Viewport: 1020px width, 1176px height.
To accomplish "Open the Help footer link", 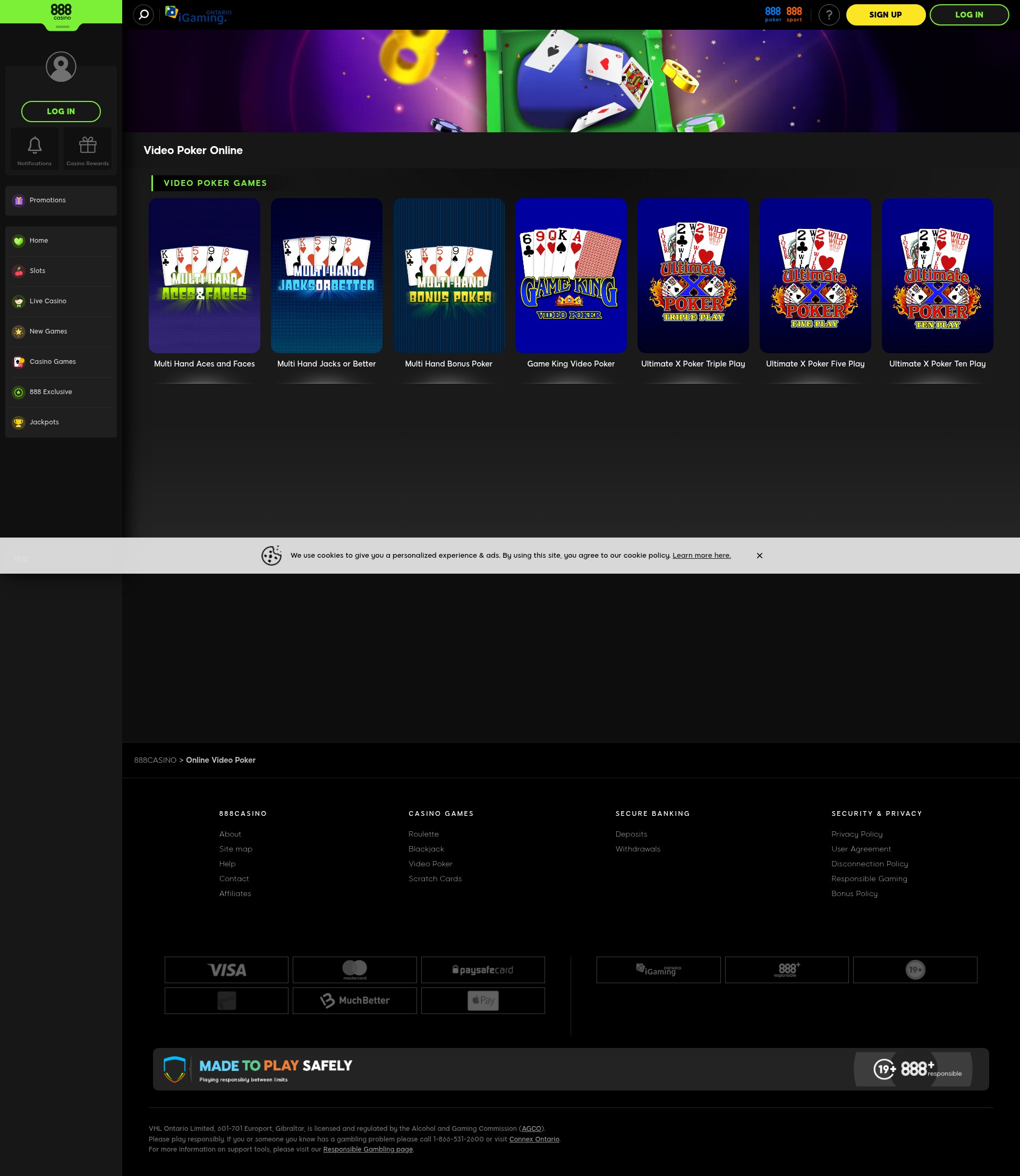I will click(x=227, y=864).
